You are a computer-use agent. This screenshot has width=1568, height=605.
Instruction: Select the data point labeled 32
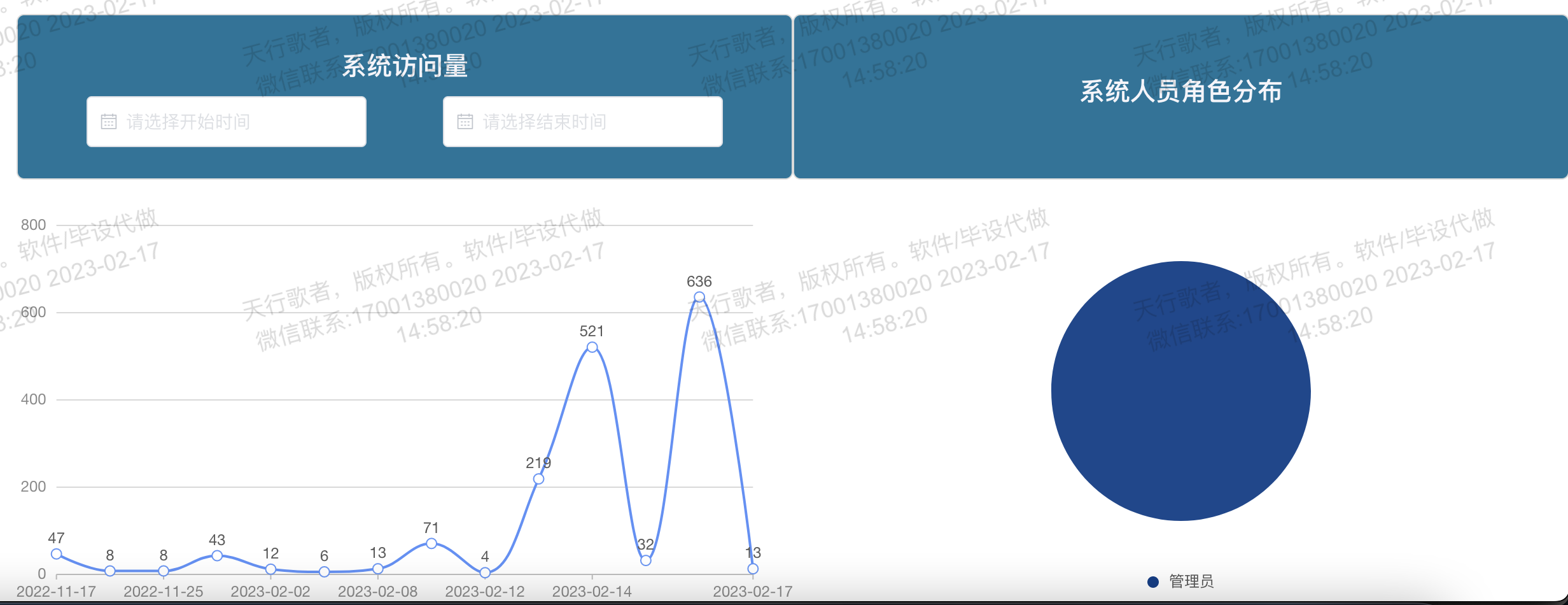click(645, 562)
